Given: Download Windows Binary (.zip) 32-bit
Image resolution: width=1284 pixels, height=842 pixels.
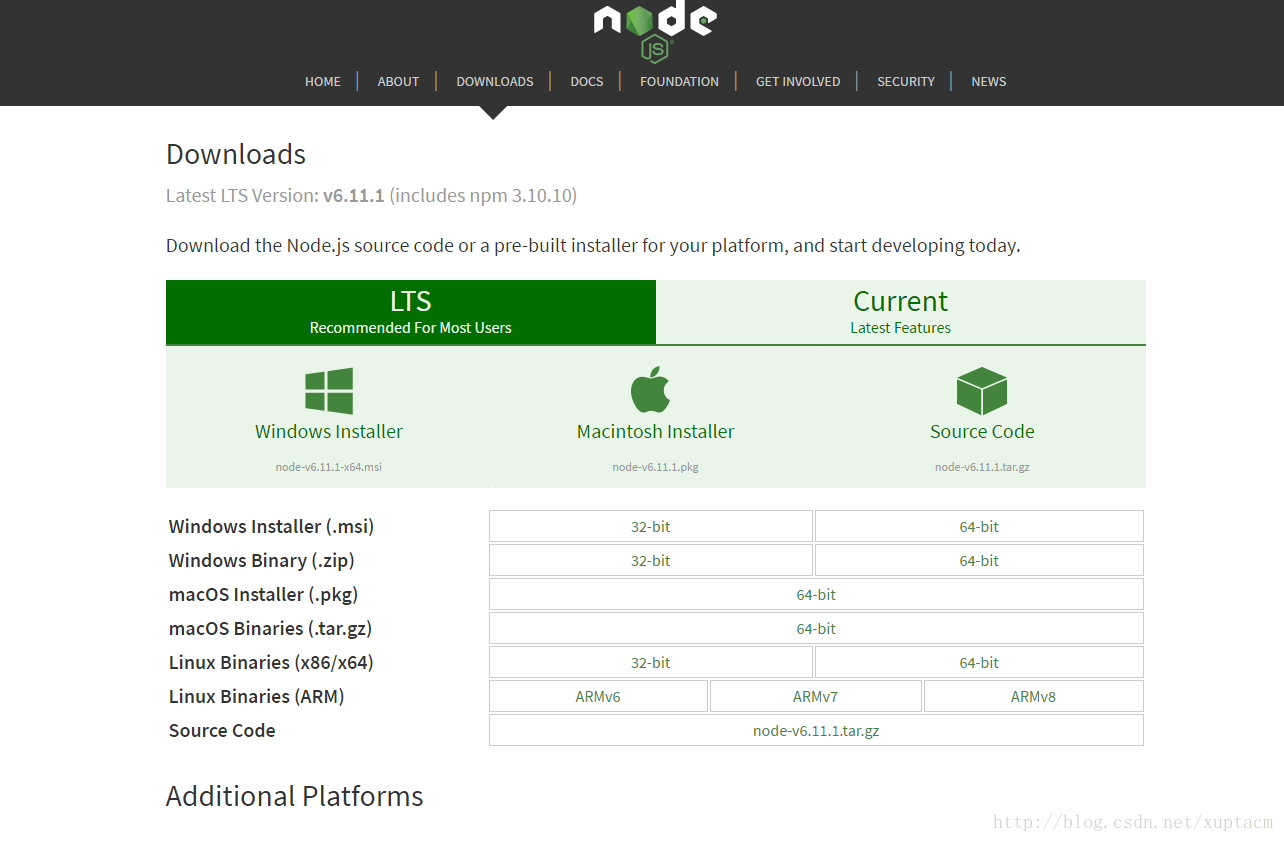Looking at the screenshot, I should point(651,560).
